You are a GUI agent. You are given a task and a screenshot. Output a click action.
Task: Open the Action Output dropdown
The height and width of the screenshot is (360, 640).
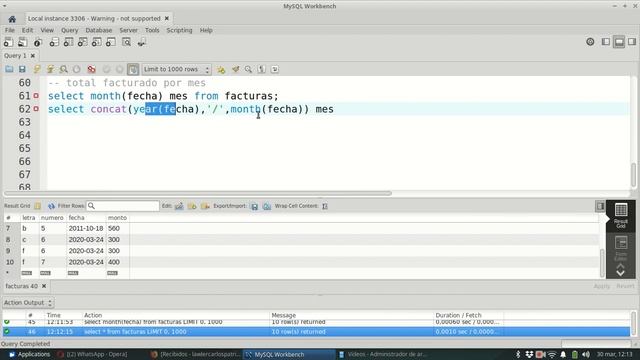[x=28, y=302]
